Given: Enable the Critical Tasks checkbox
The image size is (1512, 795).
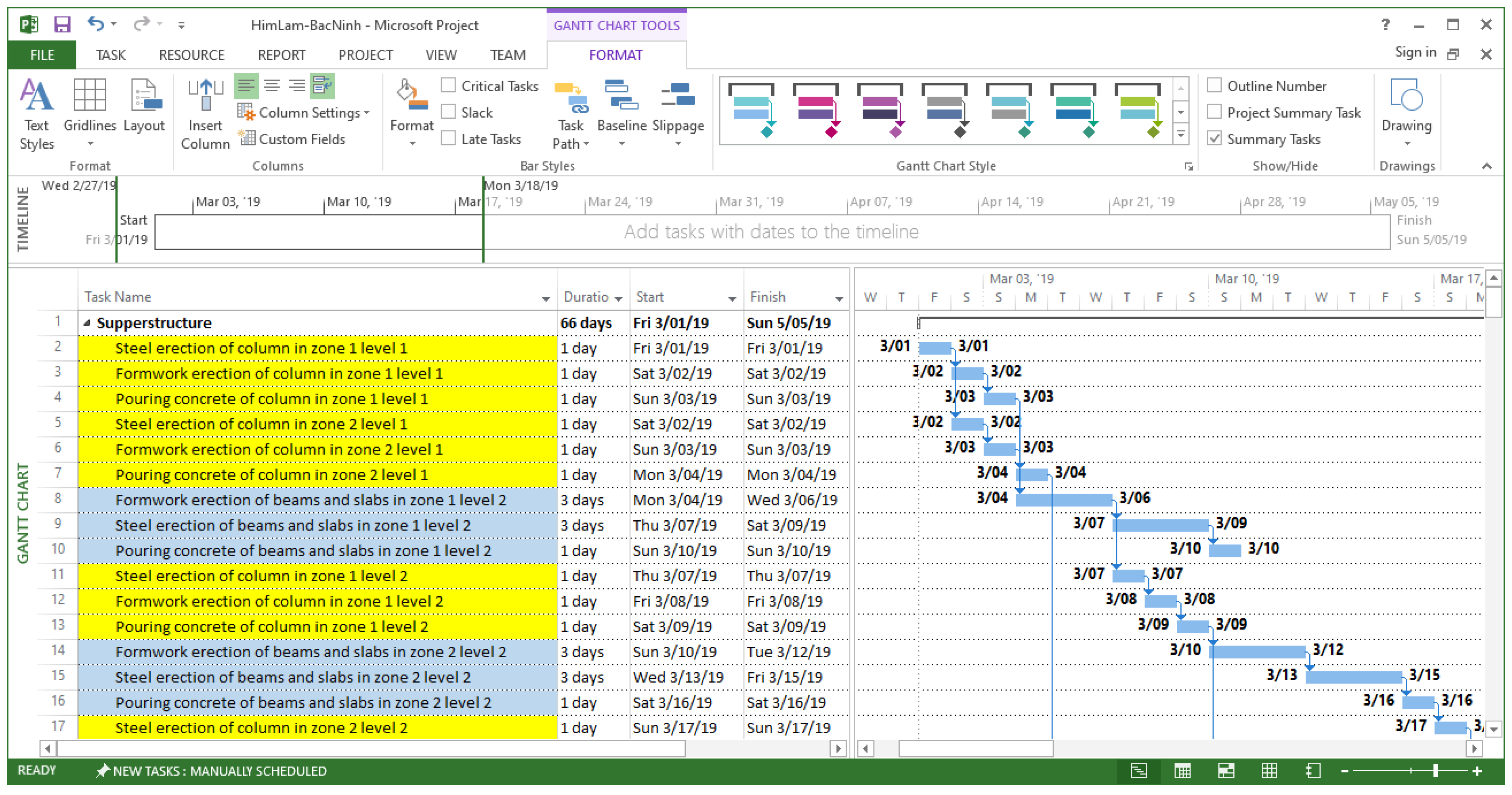Looking at the screenshot, I should [x=448, y=86].
